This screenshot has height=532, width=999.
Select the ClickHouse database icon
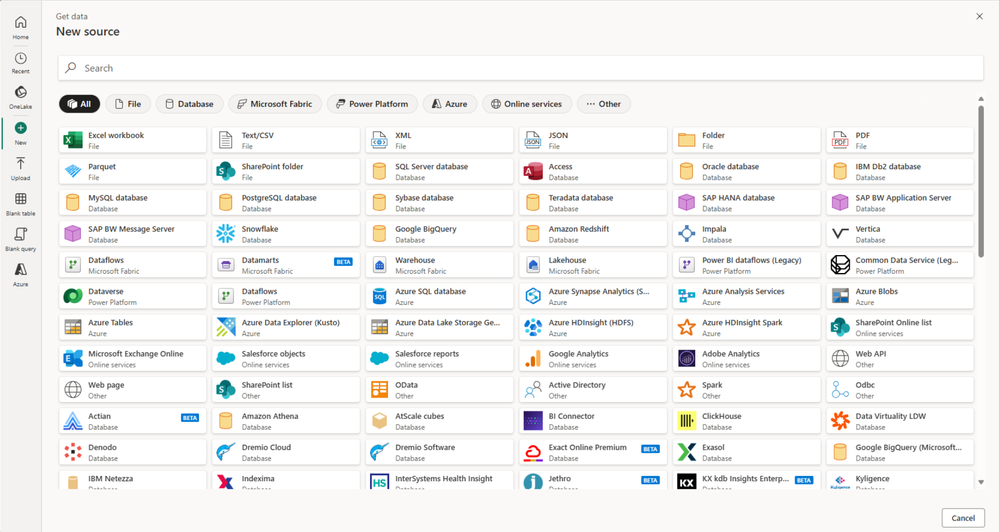click(687, 421)
